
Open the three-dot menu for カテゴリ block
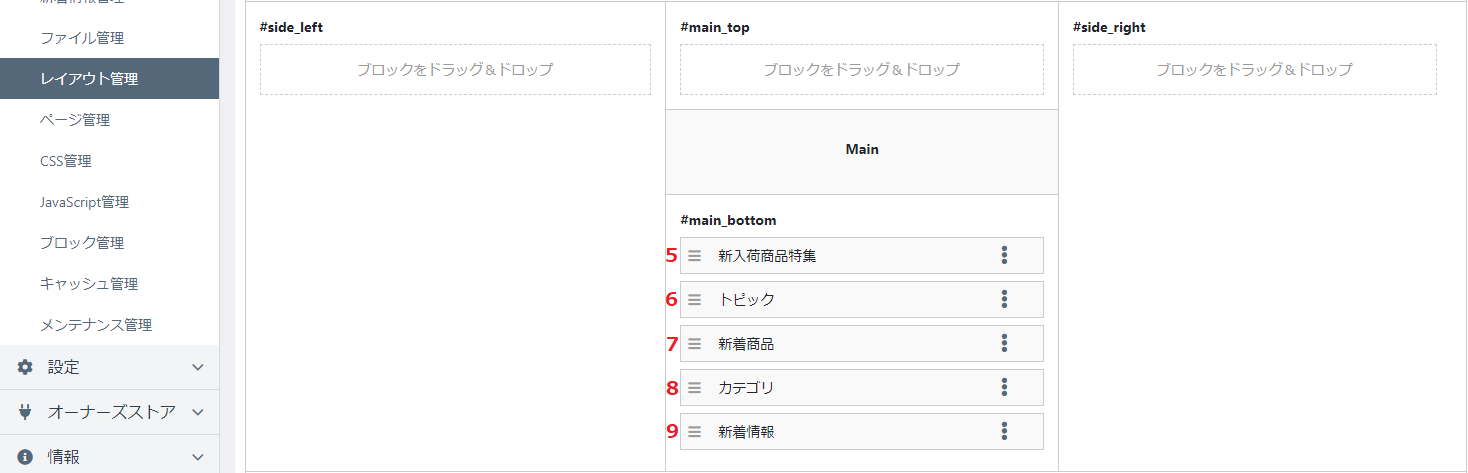1004,387
